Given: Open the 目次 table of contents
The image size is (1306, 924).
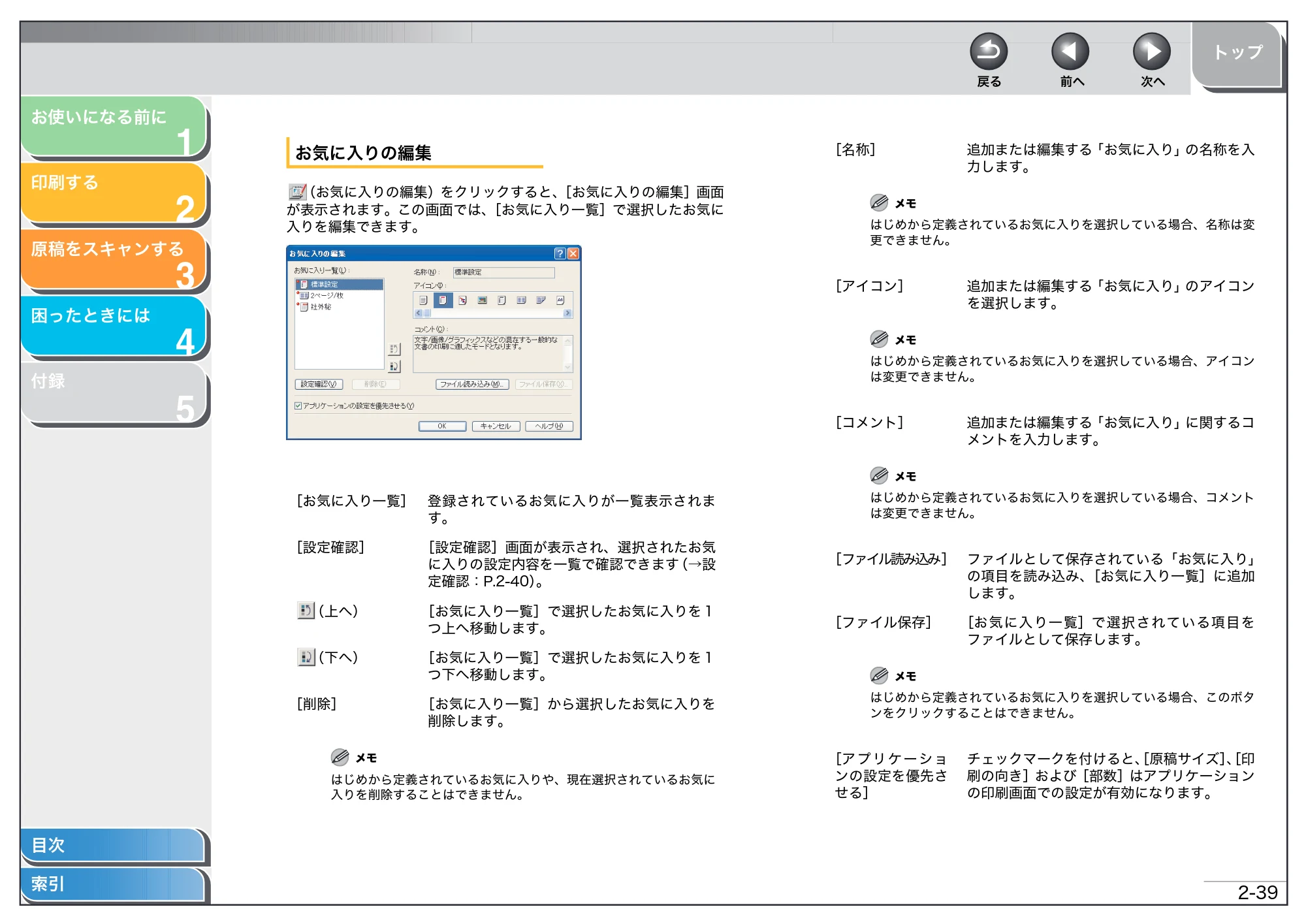Looking at the screenshot, I should 113,845.
